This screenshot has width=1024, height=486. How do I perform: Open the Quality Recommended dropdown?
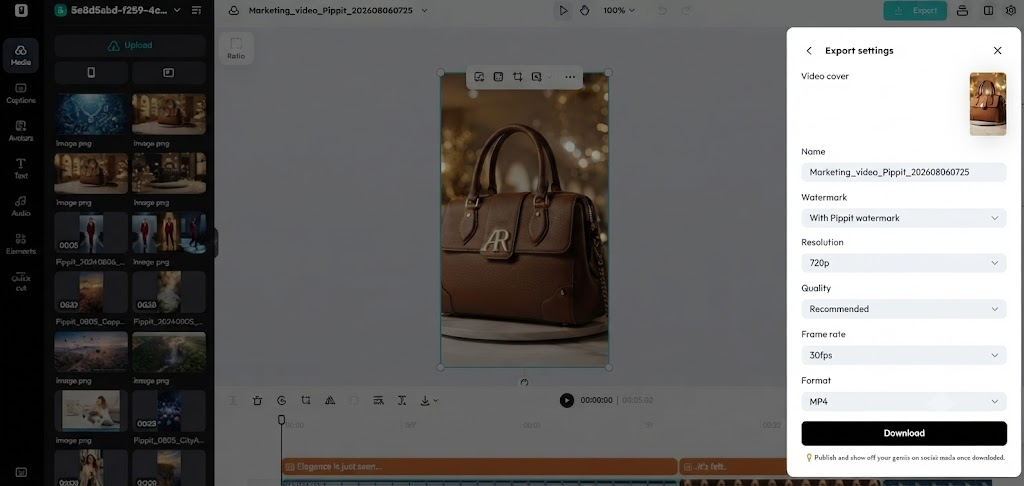pos(904,309)
